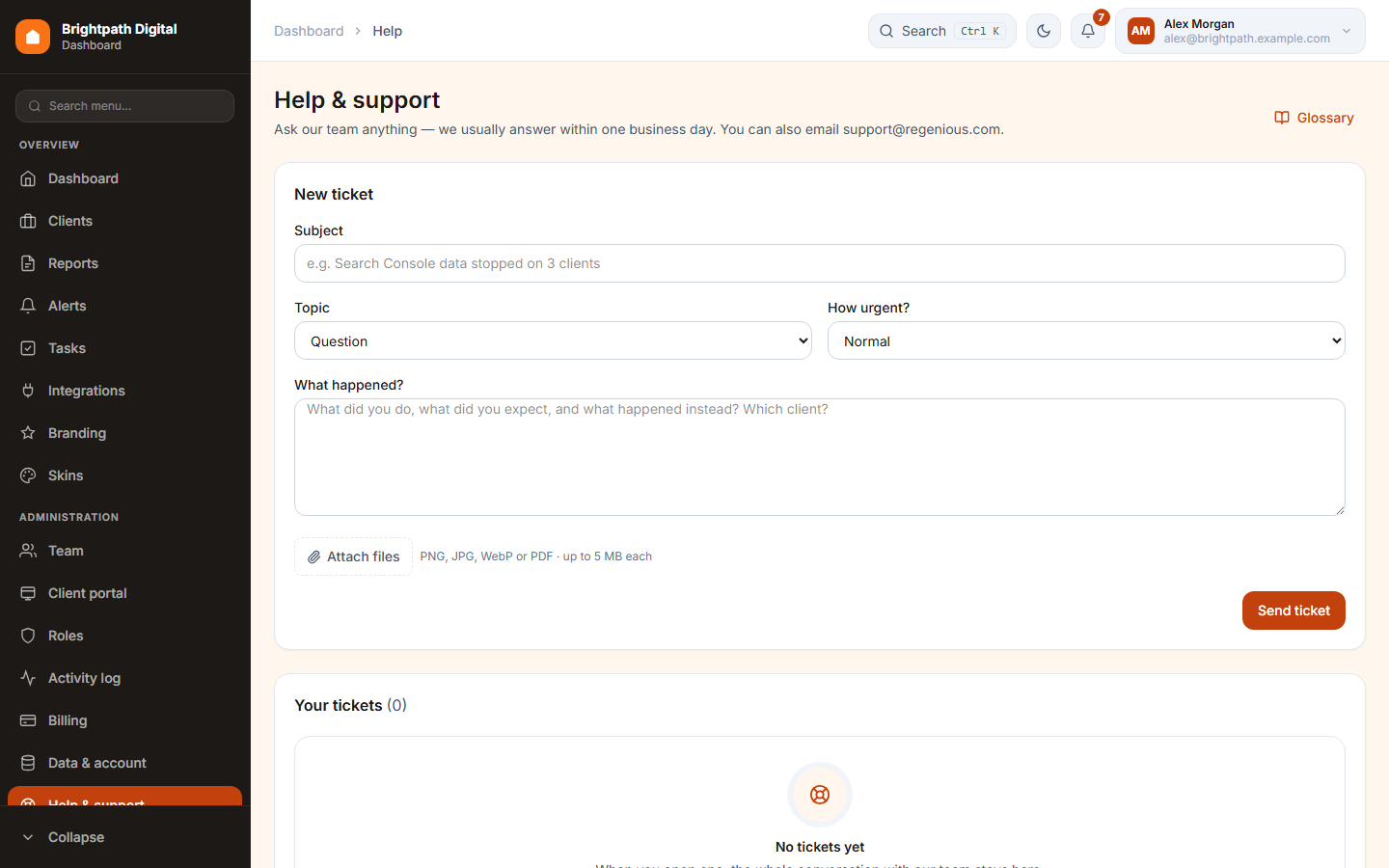Click the Brightpath Digital home logo icon
Screen dimensions: 1389x868
click(x=33, y=37)
